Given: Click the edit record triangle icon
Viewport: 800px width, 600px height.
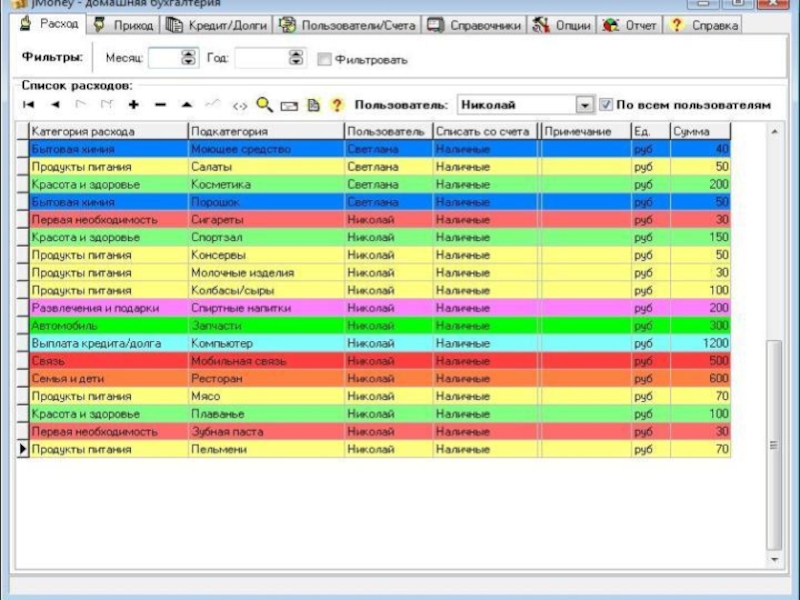Looking at the screenshot, I should pyautogui.click(x=186, y=104).
